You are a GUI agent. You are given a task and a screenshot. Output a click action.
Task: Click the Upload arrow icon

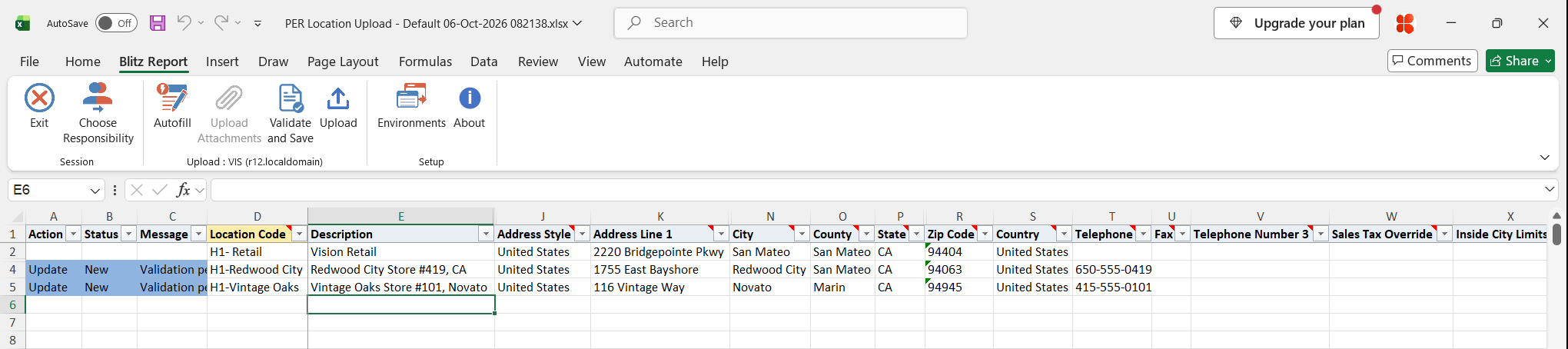(338, 98)
